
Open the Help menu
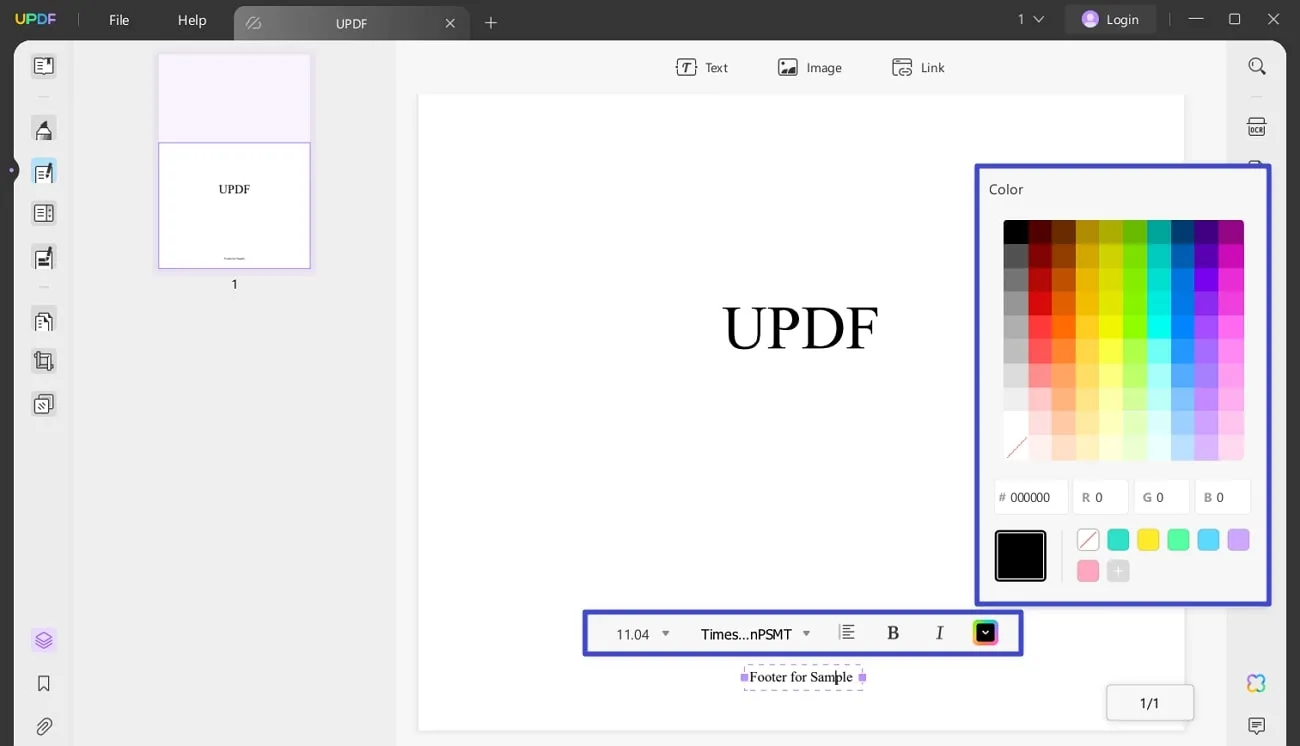[x=192, y=20]
